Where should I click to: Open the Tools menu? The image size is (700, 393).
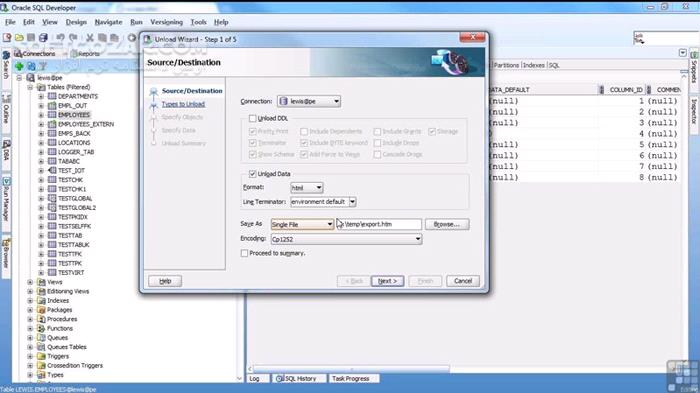[x=198, y=22]
